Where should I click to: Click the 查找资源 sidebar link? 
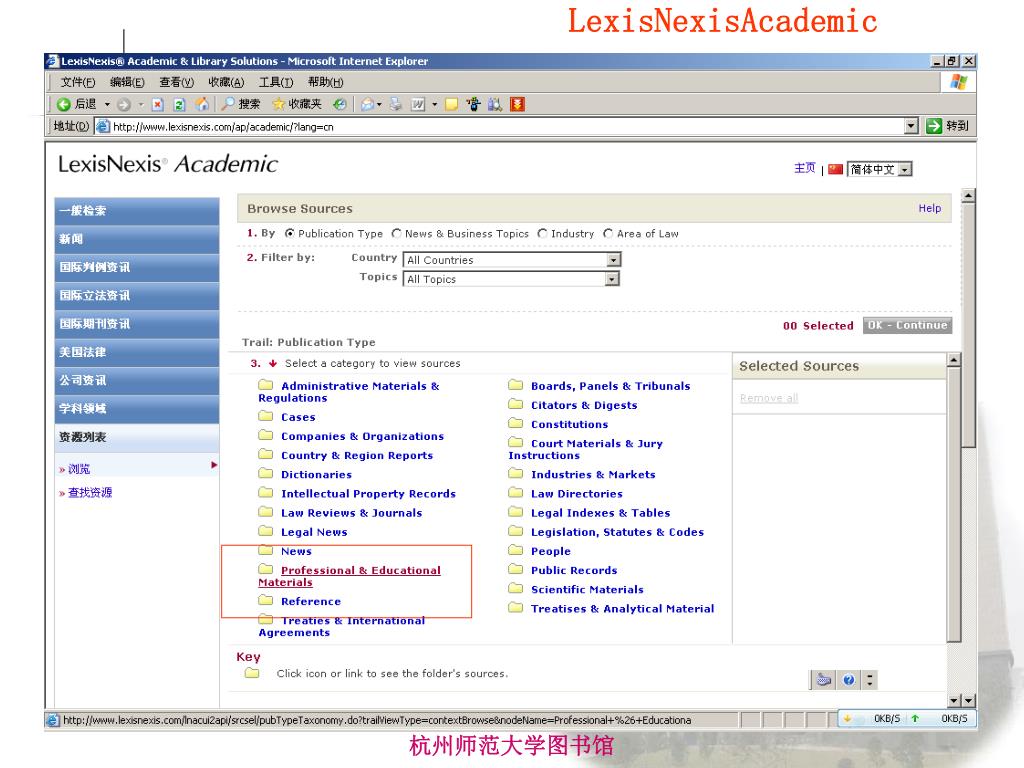(x=90, y=492)
